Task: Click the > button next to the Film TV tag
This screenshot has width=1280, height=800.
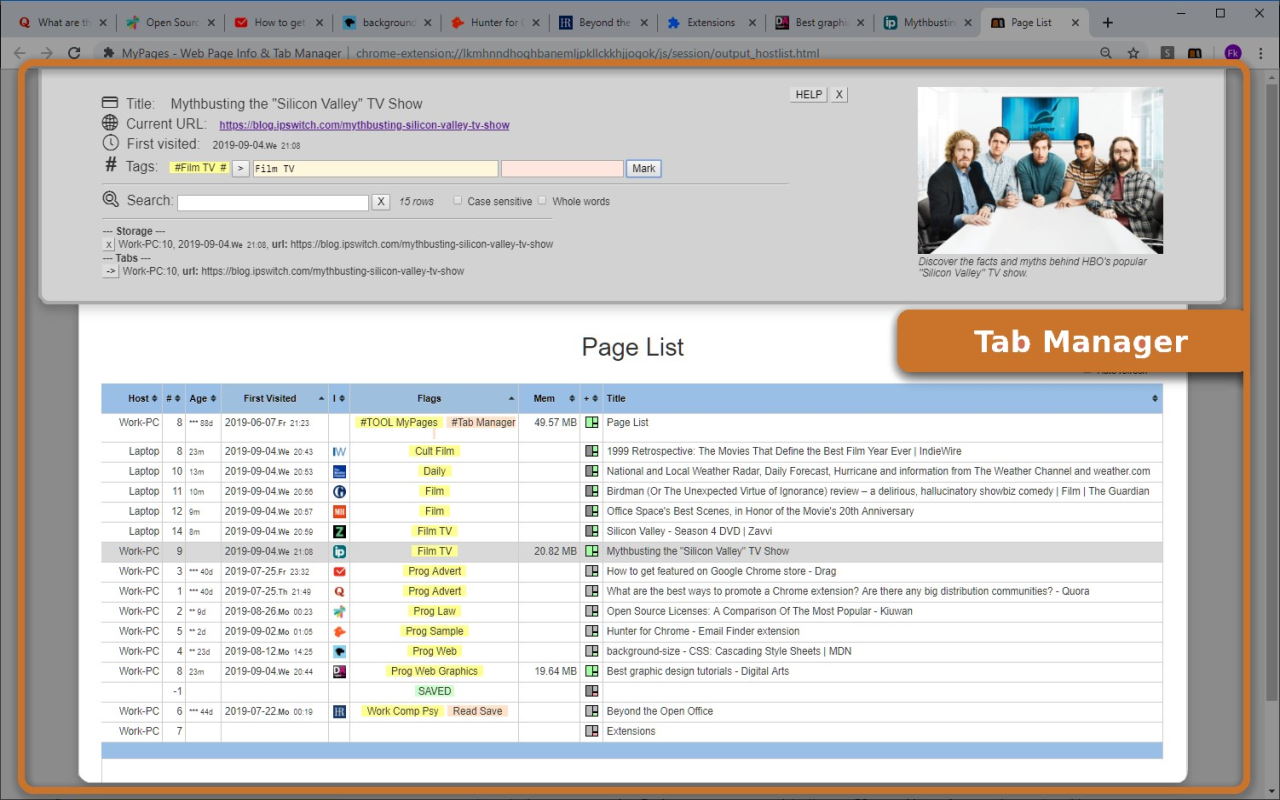Action: (240, 168)
